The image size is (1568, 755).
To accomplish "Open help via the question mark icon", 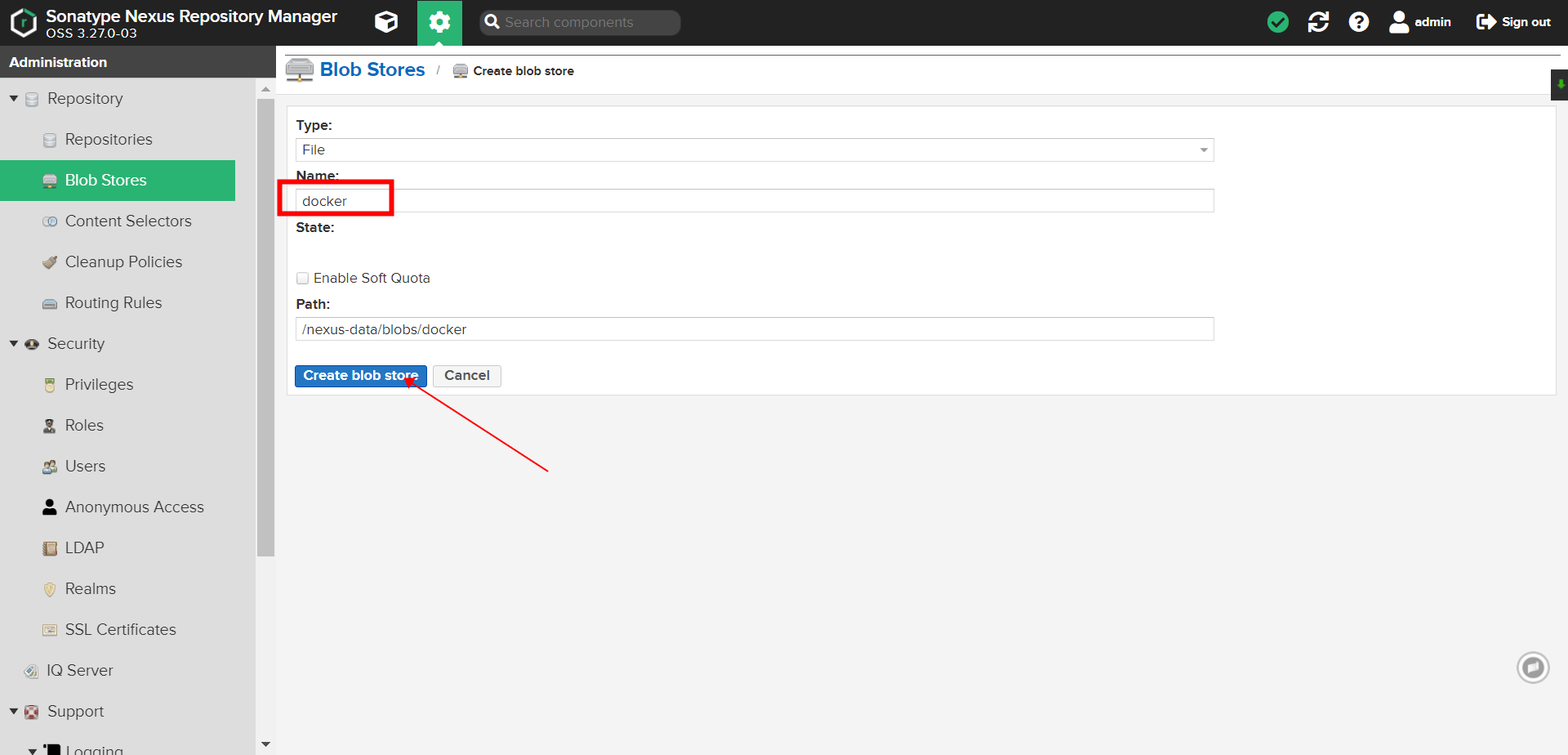I will 1358,22.
